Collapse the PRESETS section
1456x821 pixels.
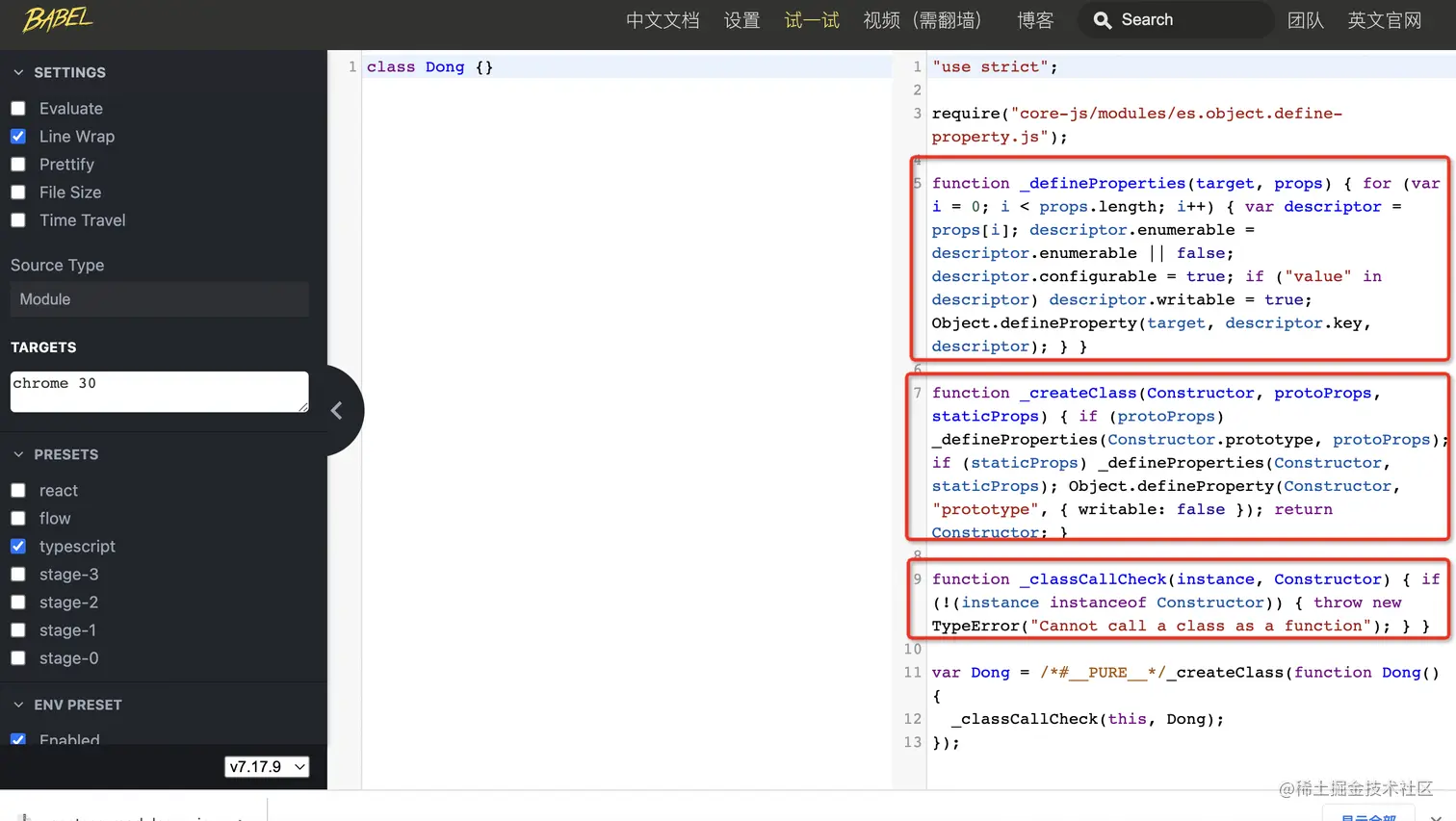click(18, 454)
